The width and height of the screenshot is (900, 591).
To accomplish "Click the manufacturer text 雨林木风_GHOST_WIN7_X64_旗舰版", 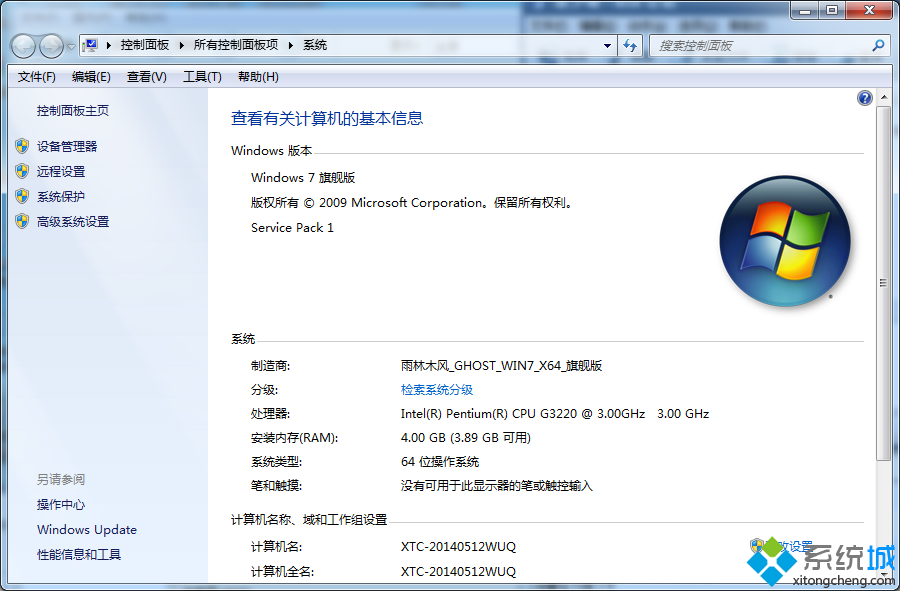I will [x=501, y=366].
